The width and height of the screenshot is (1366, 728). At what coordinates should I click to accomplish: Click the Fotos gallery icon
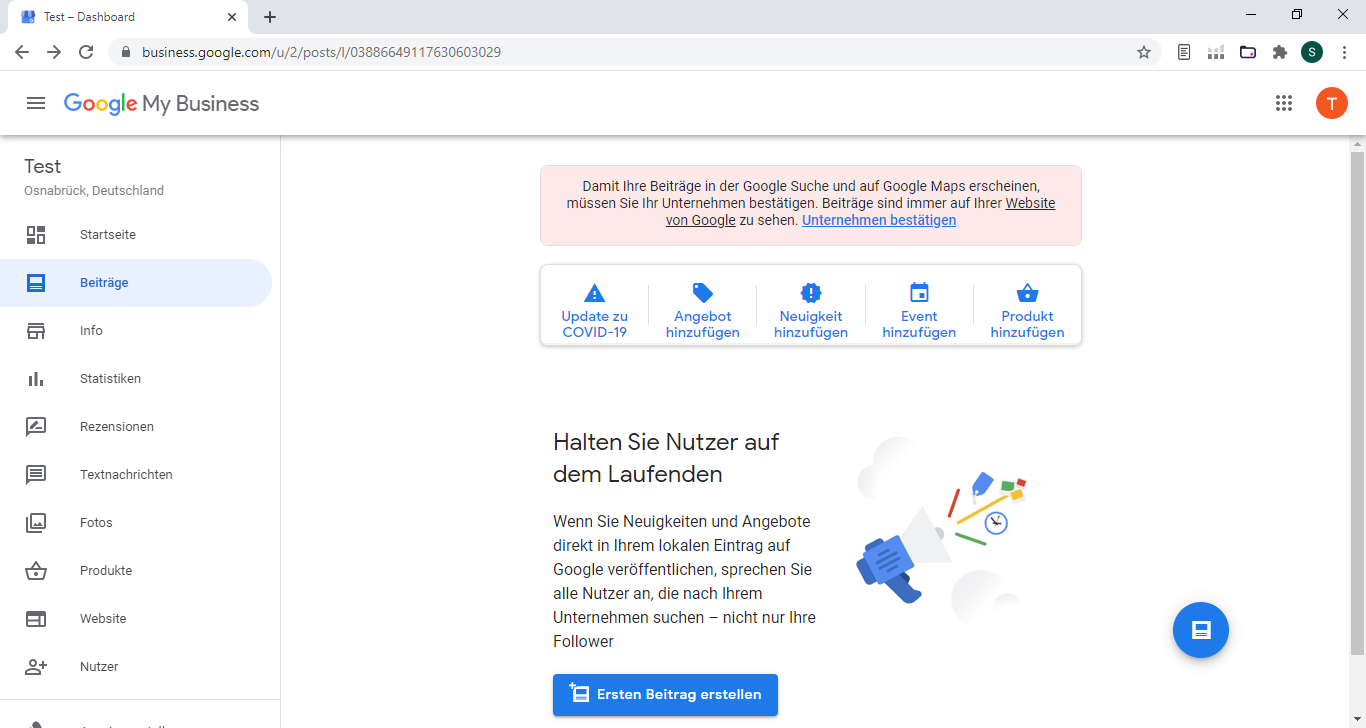click(36, 523)
